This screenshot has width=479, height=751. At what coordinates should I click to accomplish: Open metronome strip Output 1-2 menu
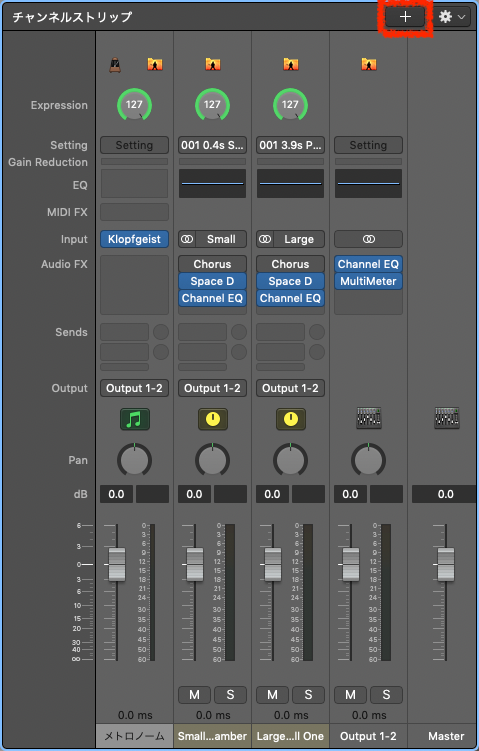click(x=135, y=388)
